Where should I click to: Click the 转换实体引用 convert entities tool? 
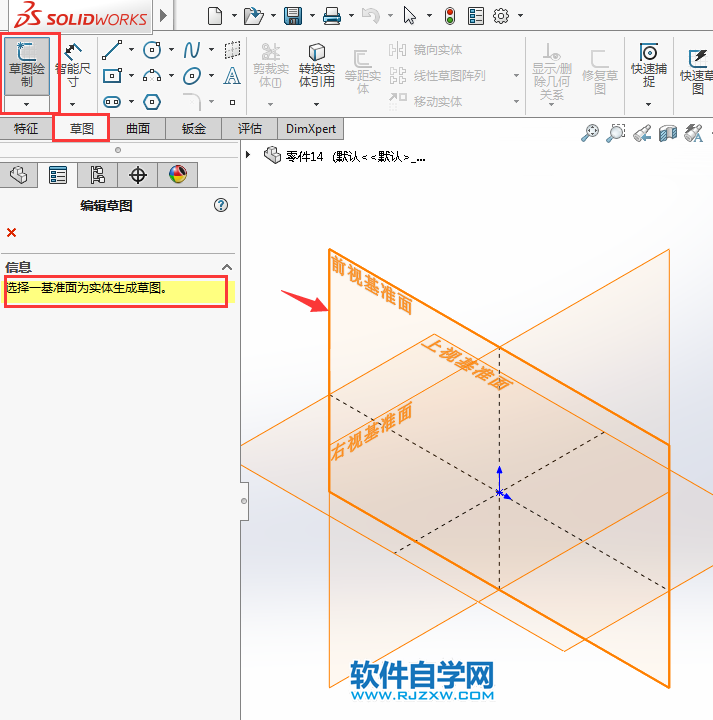click(x=317, y=65)
